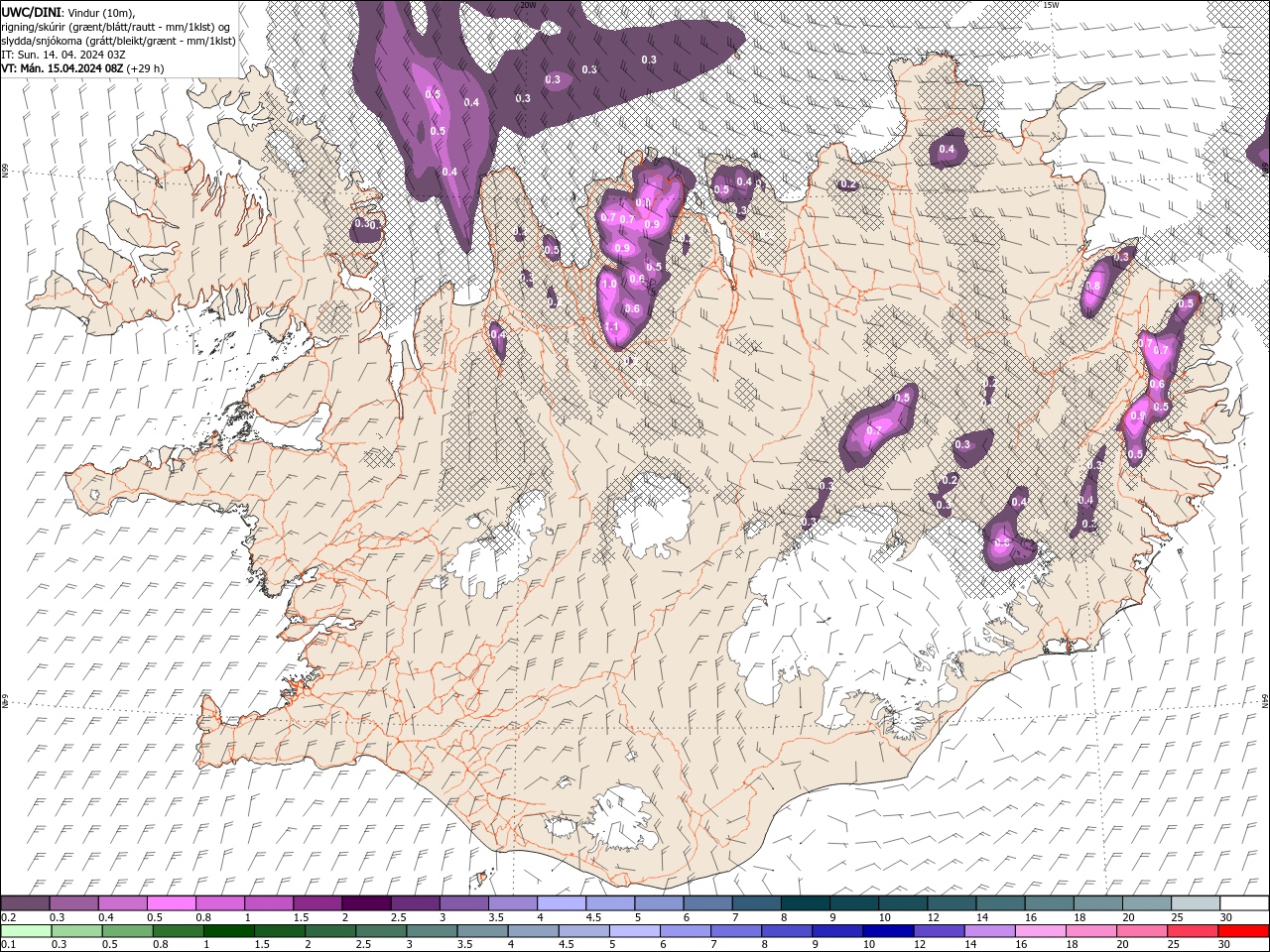This screenshot has height=952, width=1270.
Task: Pick upper legend swatch starting at 18
Action: pyautogui.click(x=1098, y=903)
